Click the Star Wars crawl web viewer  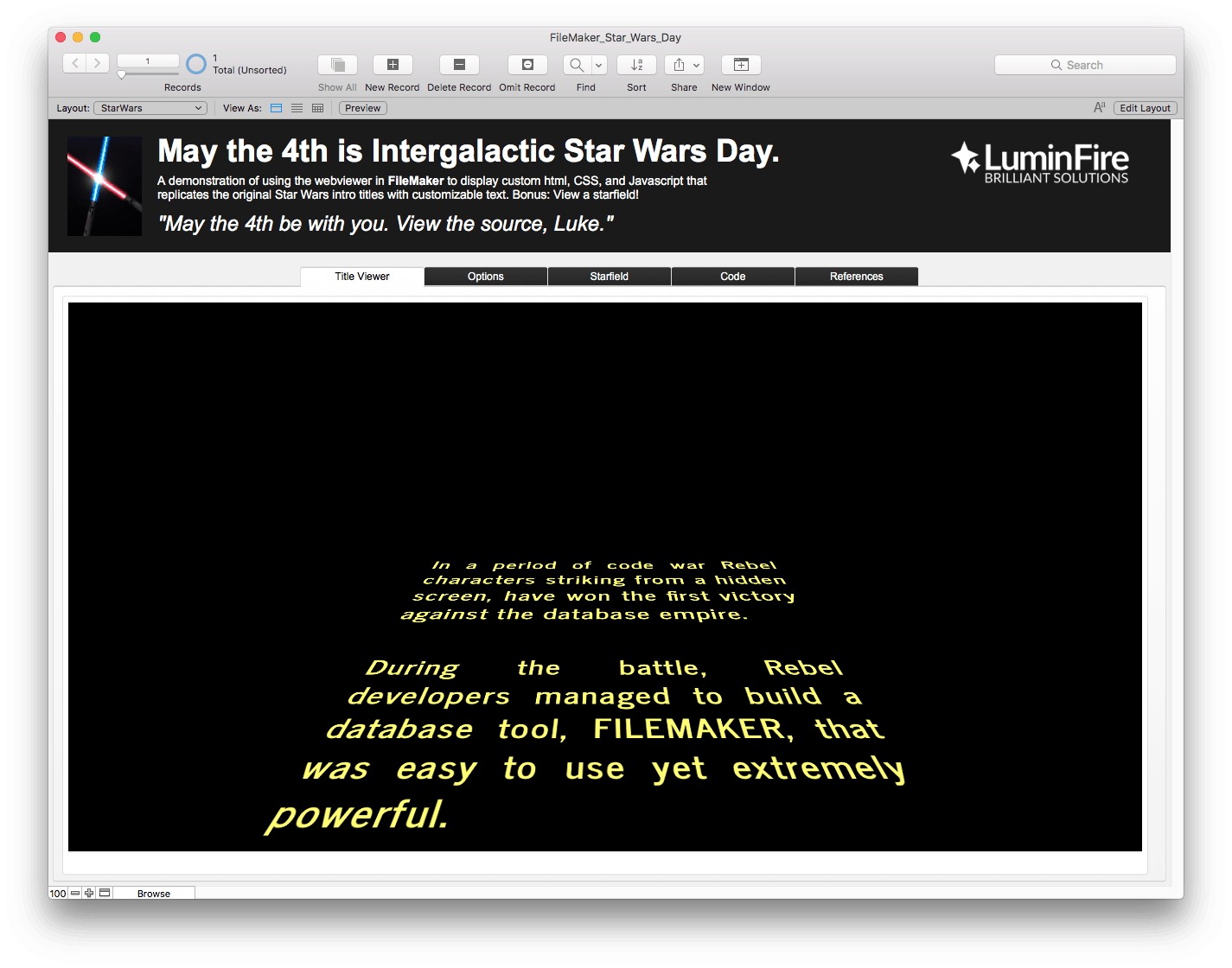[605, 576]
